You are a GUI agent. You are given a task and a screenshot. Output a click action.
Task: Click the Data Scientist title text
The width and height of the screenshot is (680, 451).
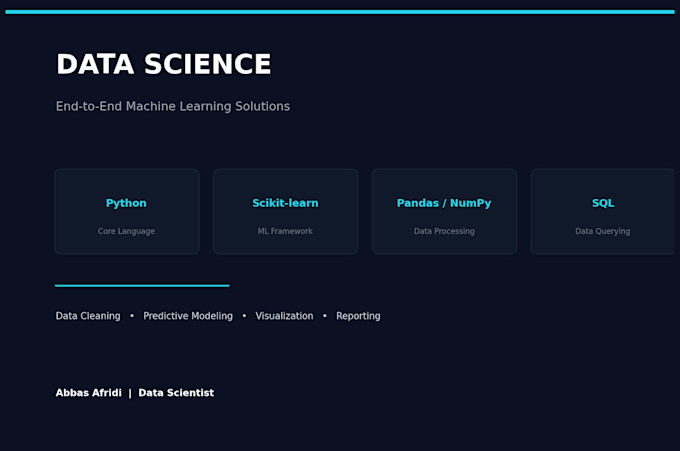[176, 393]
